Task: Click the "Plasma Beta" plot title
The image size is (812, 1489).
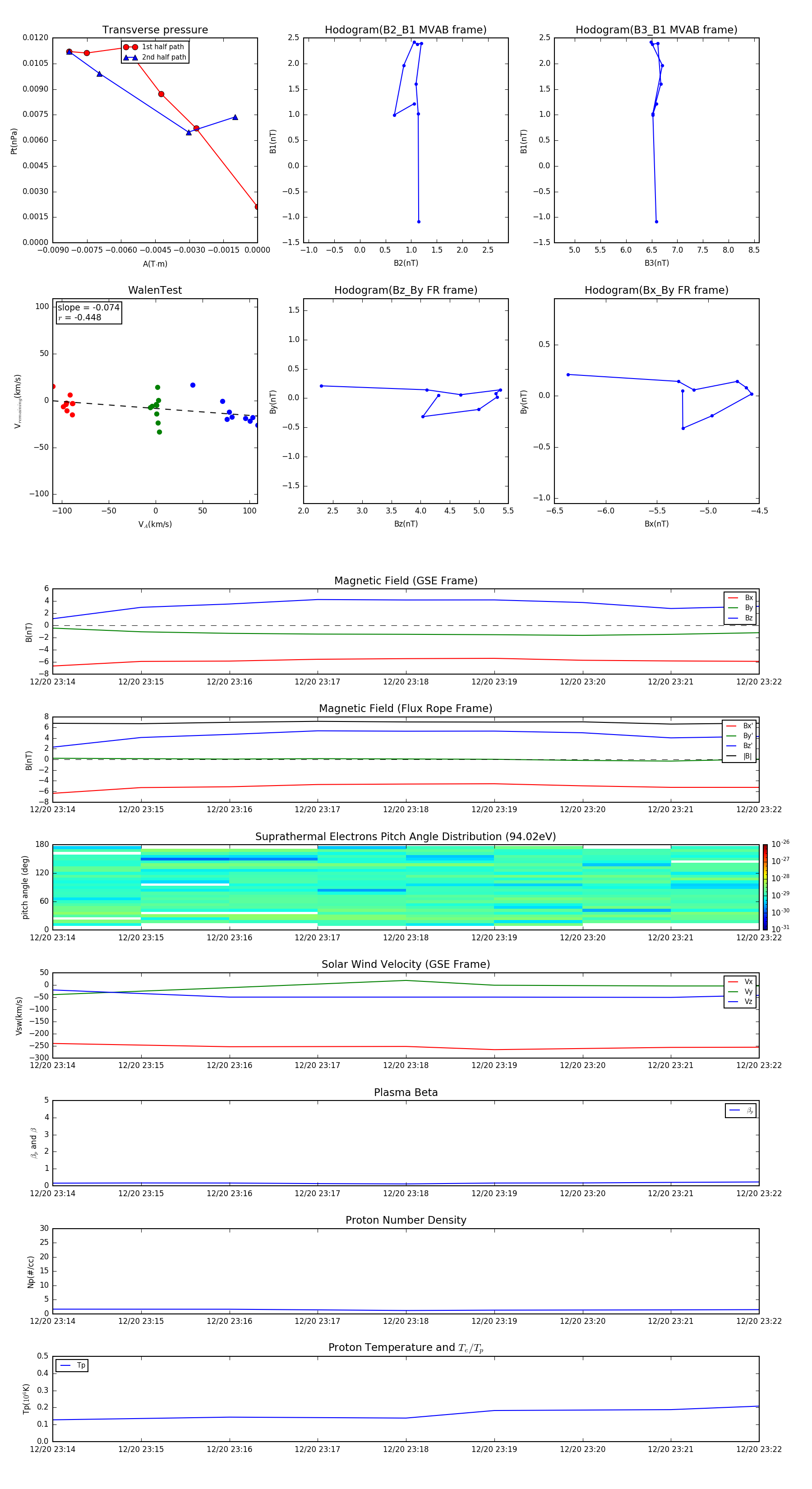Action: (x=406, y=1093)
